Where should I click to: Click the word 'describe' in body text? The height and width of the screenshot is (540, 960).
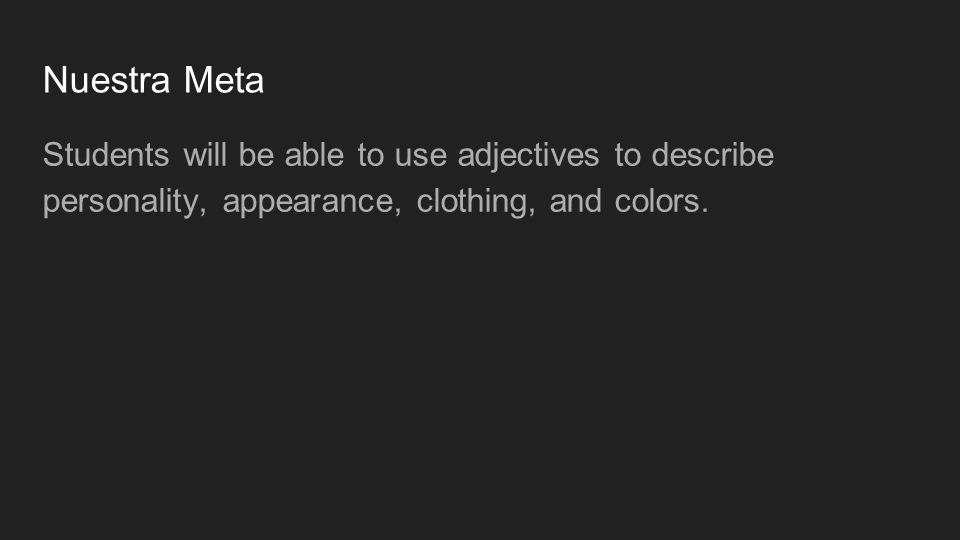pyautogui.click(x=713, y=154)
